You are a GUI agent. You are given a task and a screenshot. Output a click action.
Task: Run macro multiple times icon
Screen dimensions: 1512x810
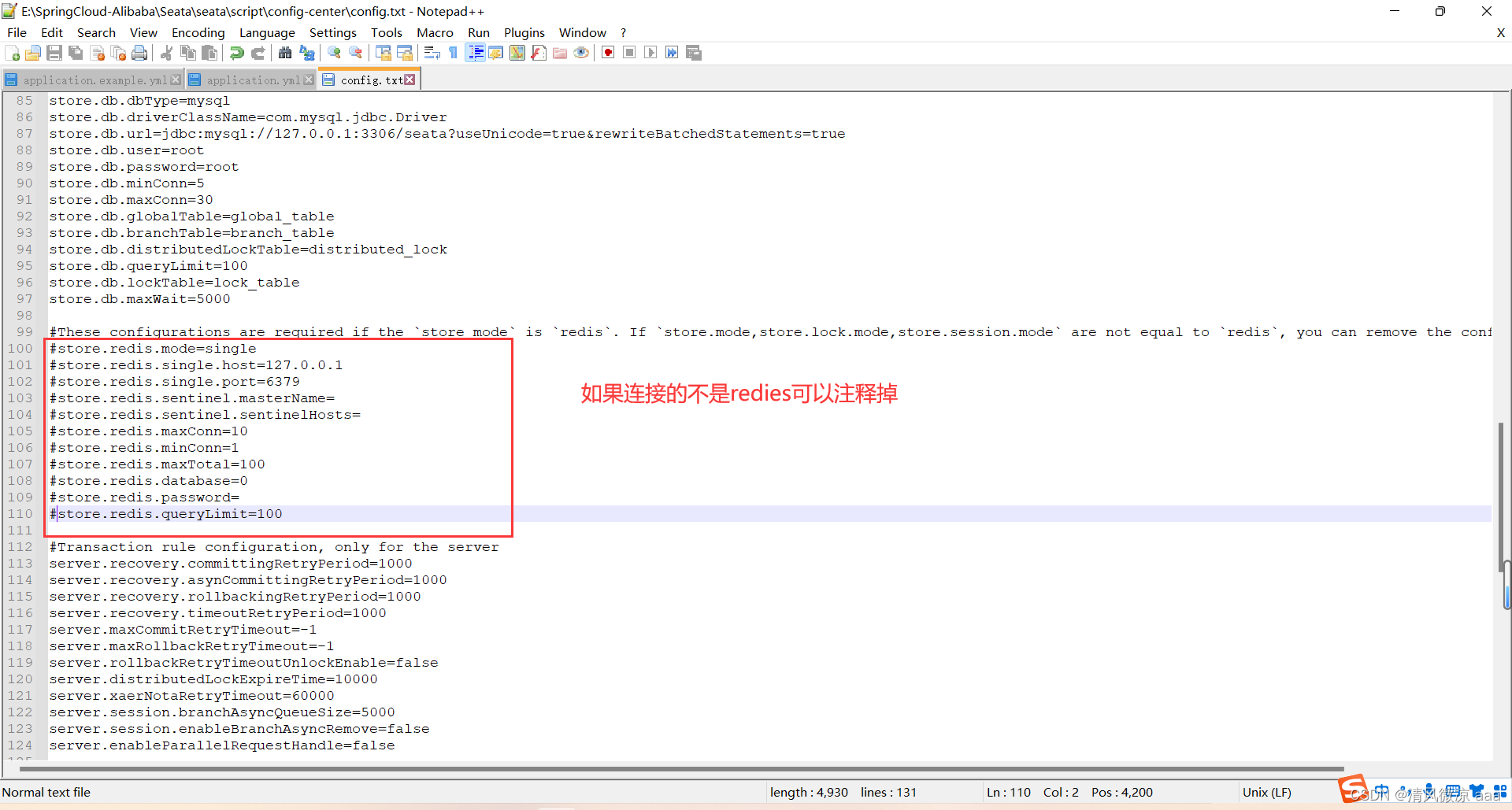pos(672,53)
